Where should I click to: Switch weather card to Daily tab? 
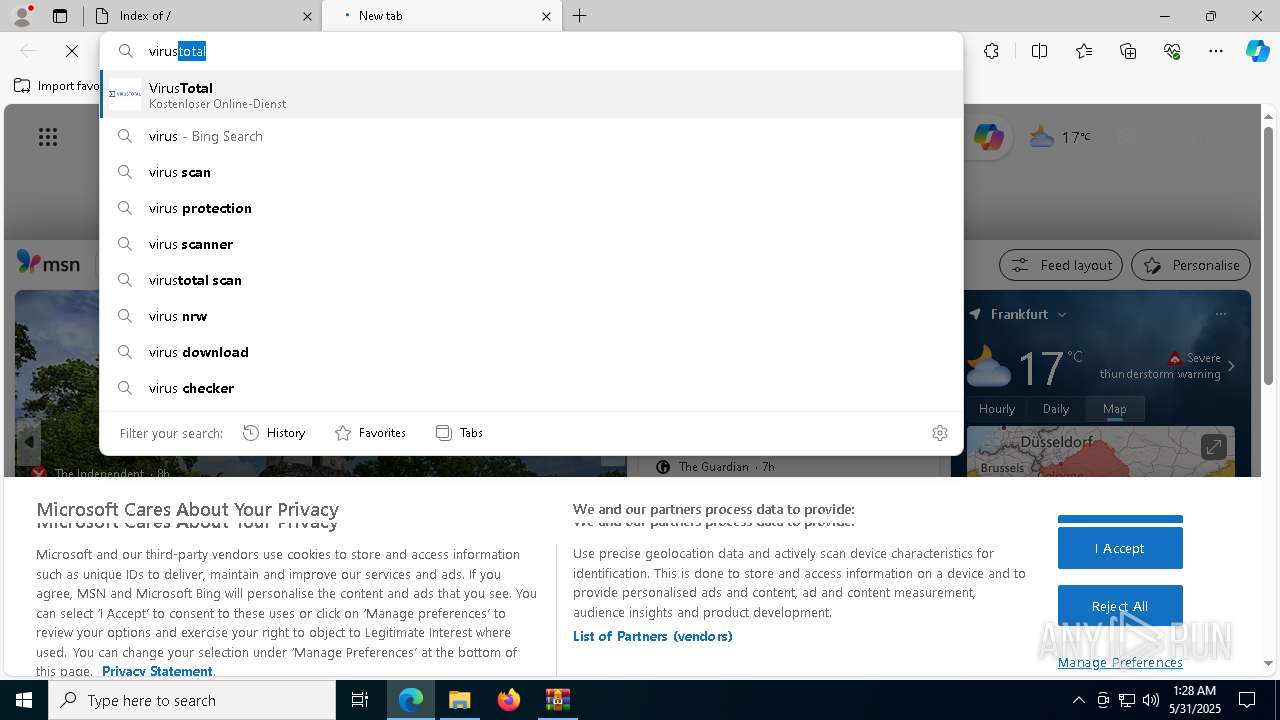1056,409
